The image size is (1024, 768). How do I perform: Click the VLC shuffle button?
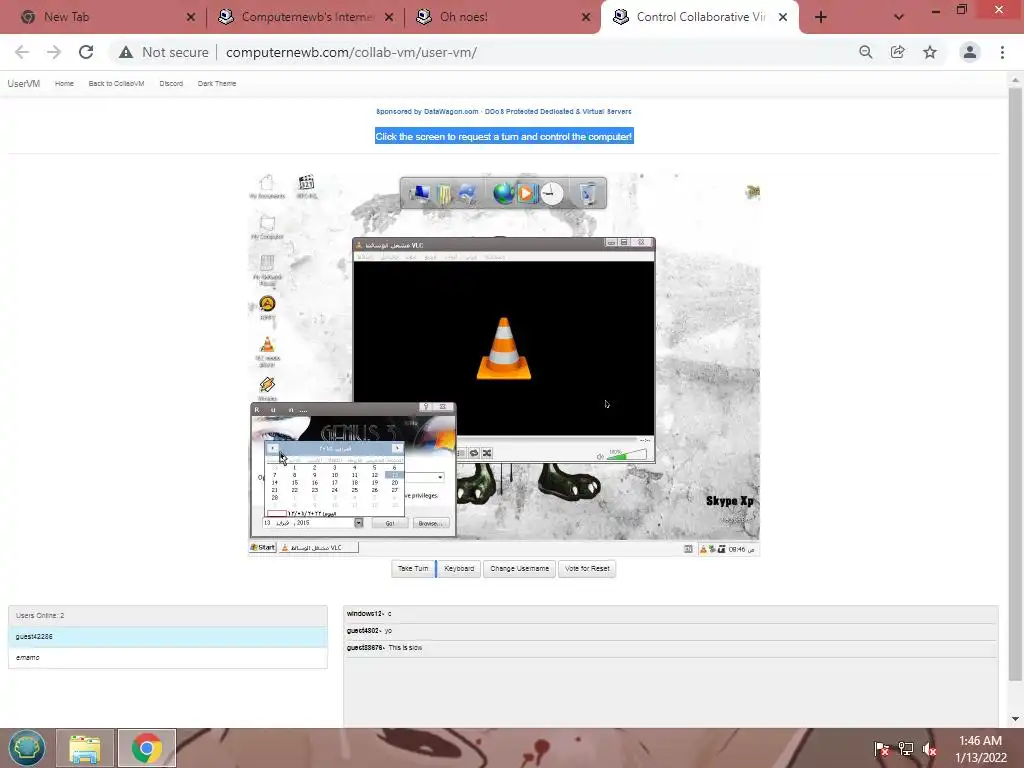pyautogui.click(x=487, y=453)
